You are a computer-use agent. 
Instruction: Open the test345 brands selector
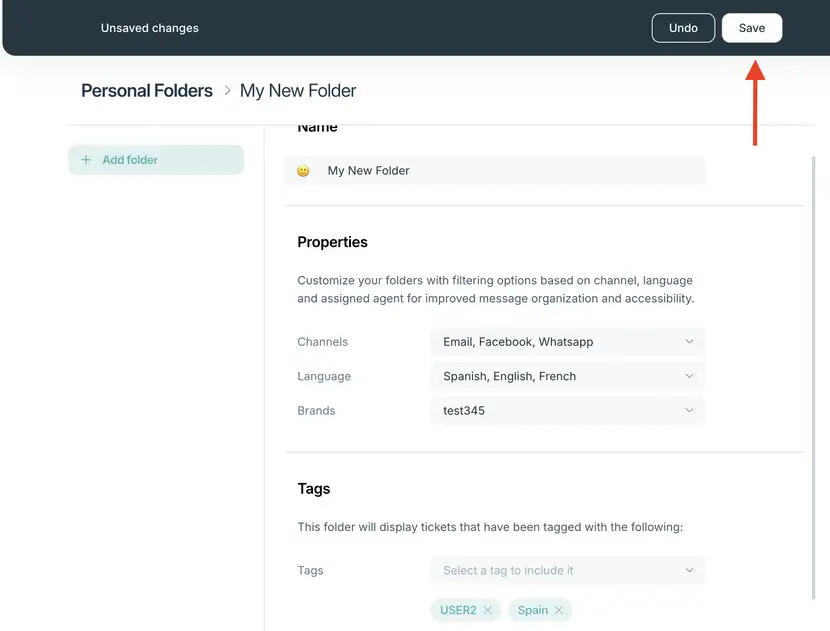click(567, 410)
